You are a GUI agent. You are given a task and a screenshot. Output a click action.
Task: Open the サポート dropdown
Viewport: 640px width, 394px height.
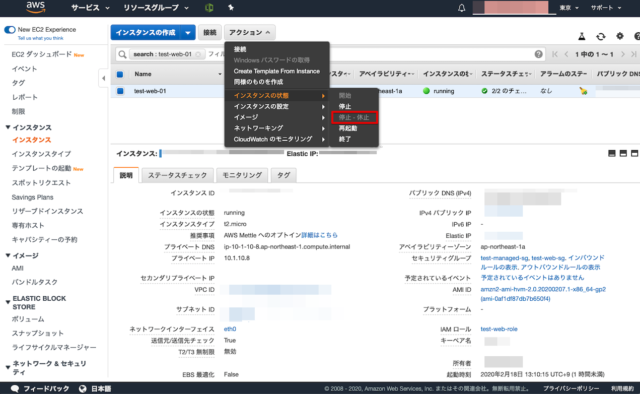[606, 8]
